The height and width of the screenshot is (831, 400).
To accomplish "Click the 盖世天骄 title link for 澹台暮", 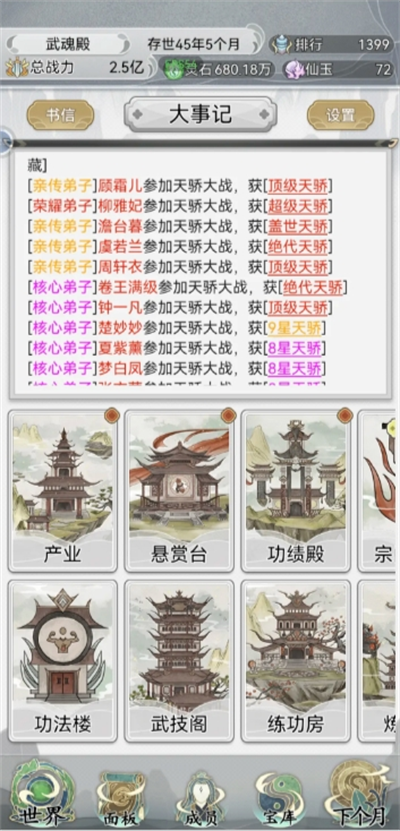I will (298, 226).
